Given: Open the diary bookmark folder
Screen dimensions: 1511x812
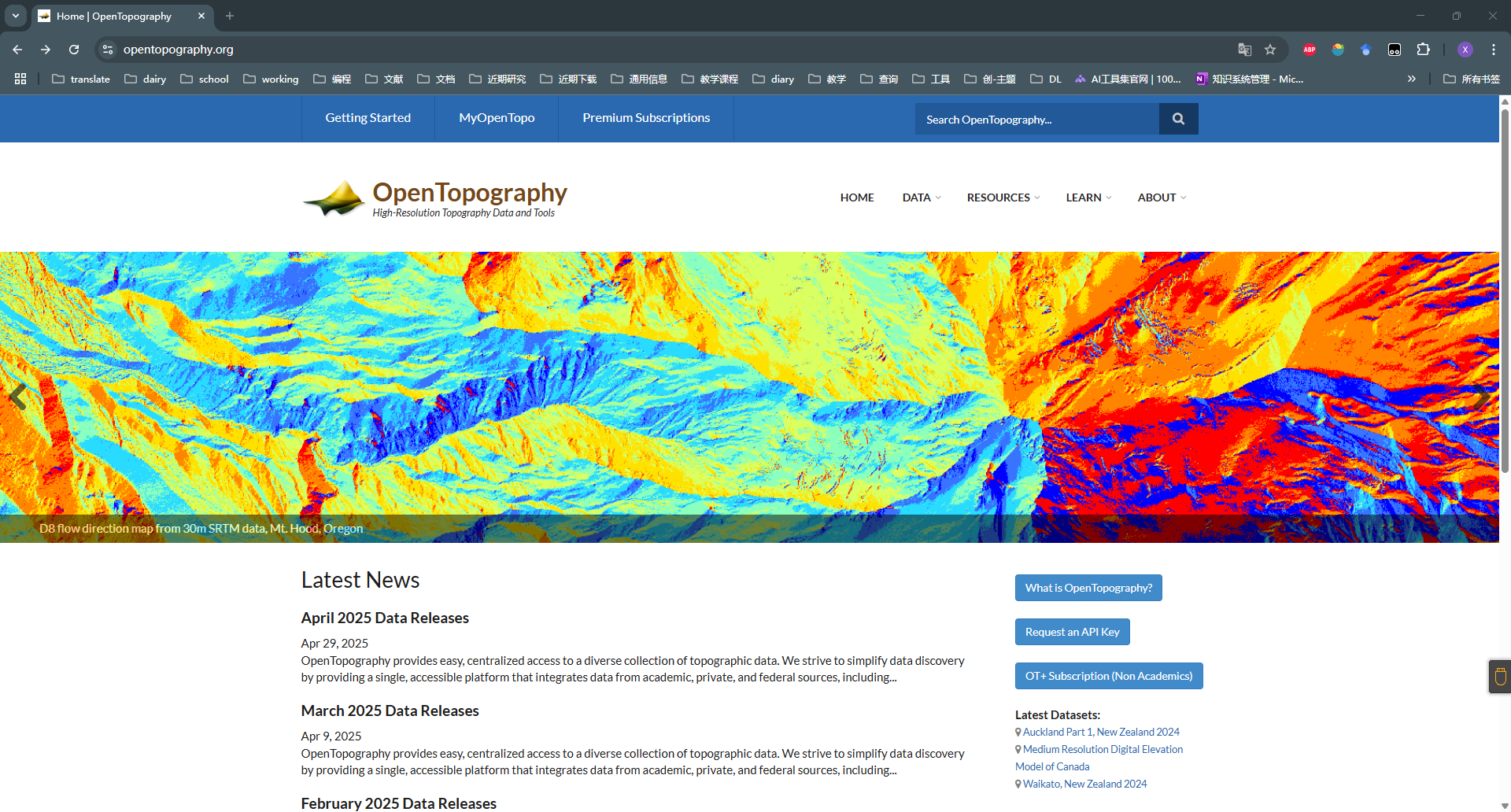Looking at the screenshot, I should point(774,79).
